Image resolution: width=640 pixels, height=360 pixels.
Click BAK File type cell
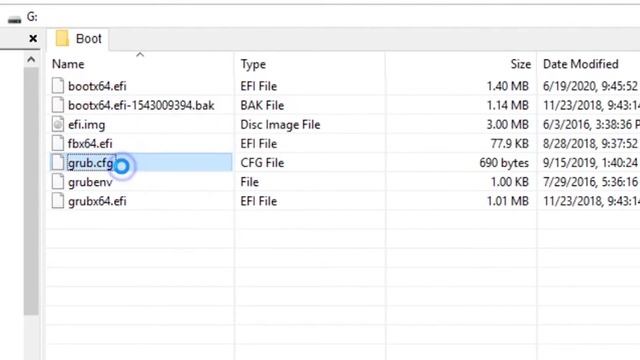tap(262, 105)
